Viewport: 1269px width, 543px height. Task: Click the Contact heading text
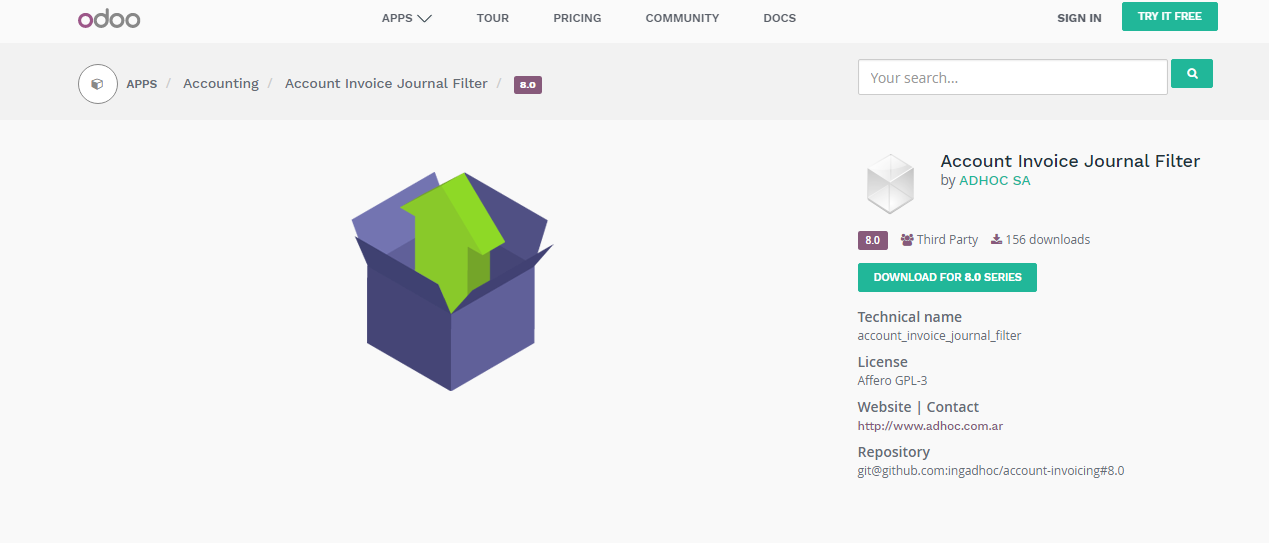(953, 407)
